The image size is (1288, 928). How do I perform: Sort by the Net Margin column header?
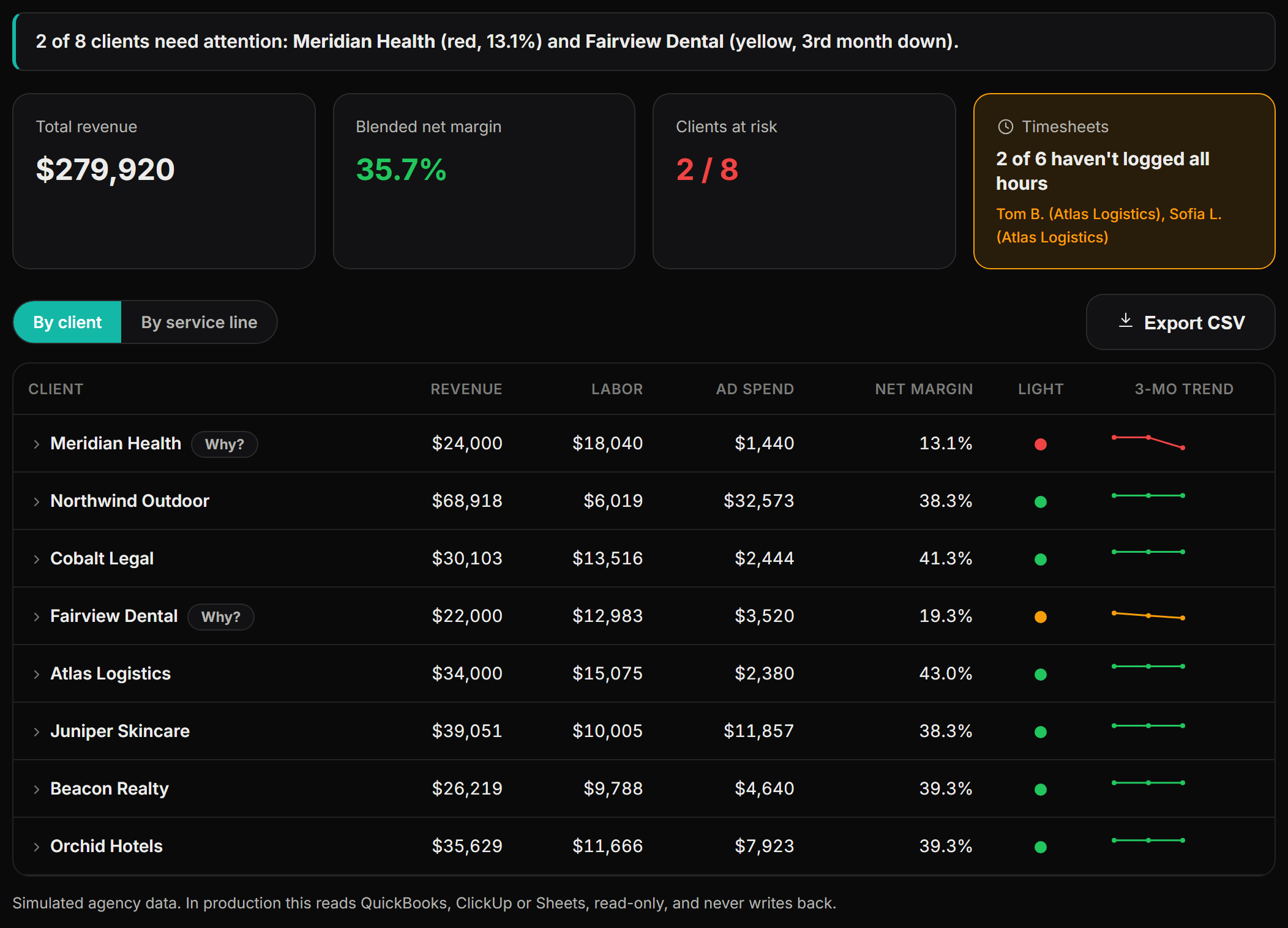[x=923, y=389]
